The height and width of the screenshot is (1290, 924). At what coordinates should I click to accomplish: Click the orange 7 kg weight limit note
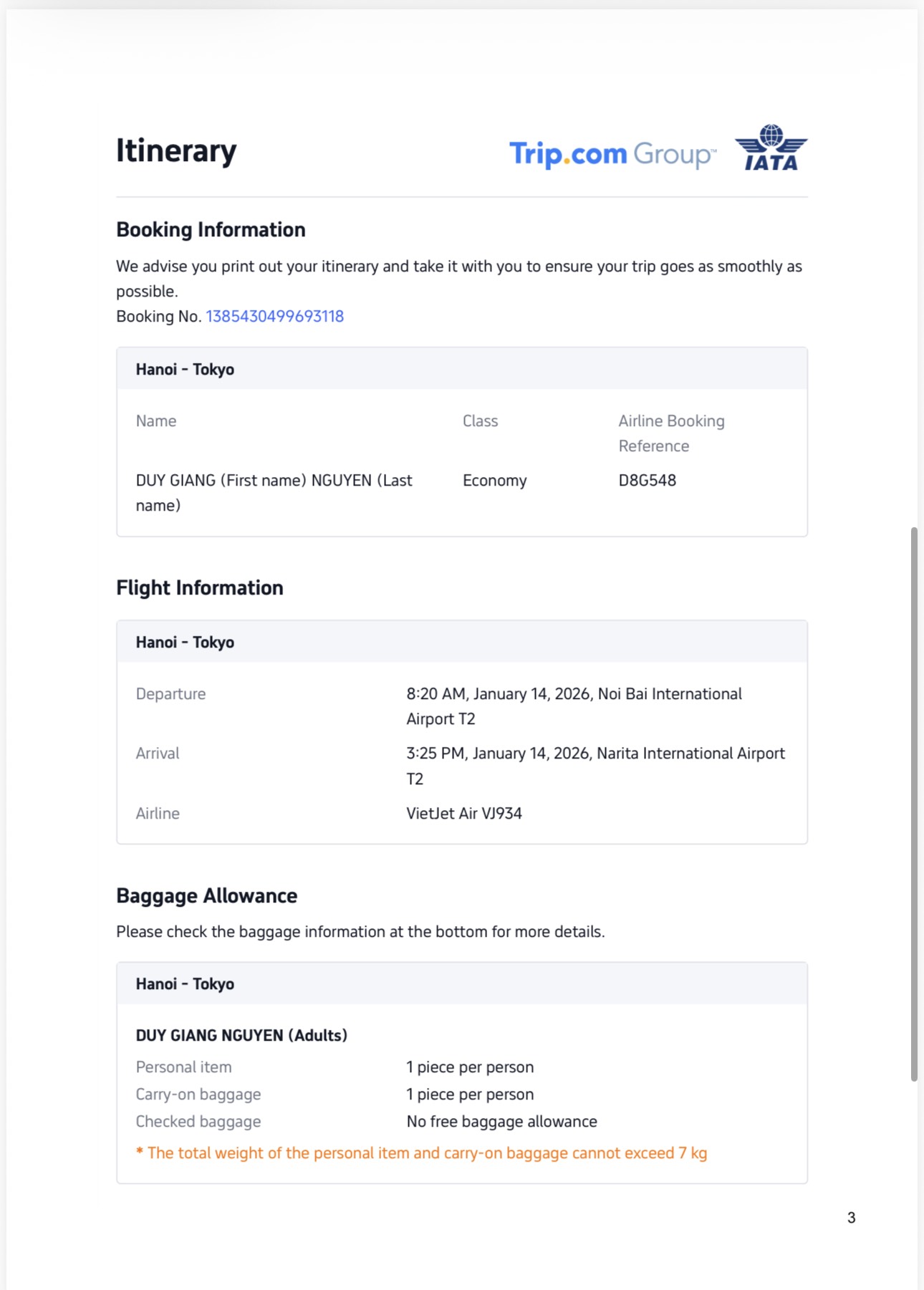click(x=421, y=1153)
